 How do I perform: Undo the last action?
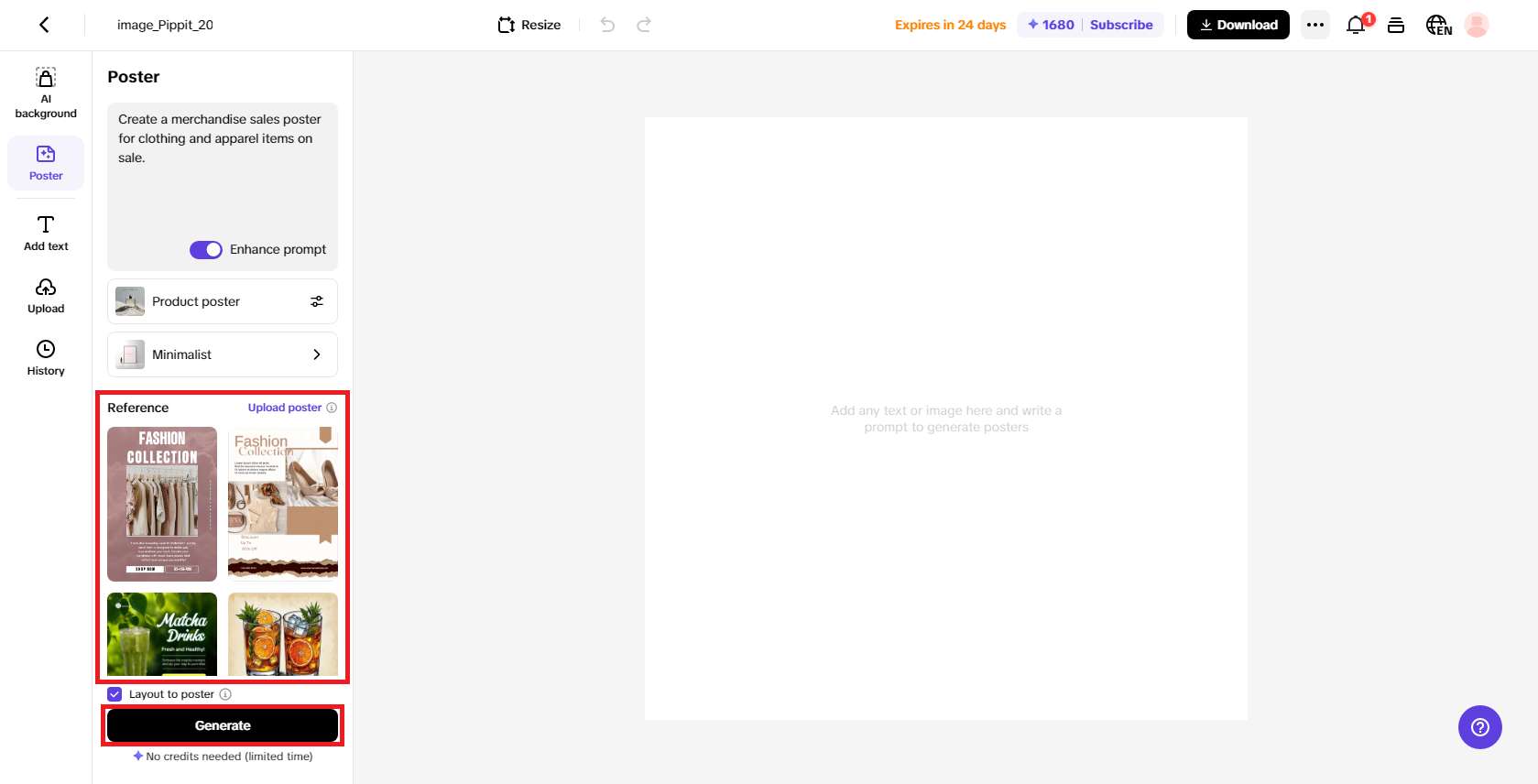[607, 25]
